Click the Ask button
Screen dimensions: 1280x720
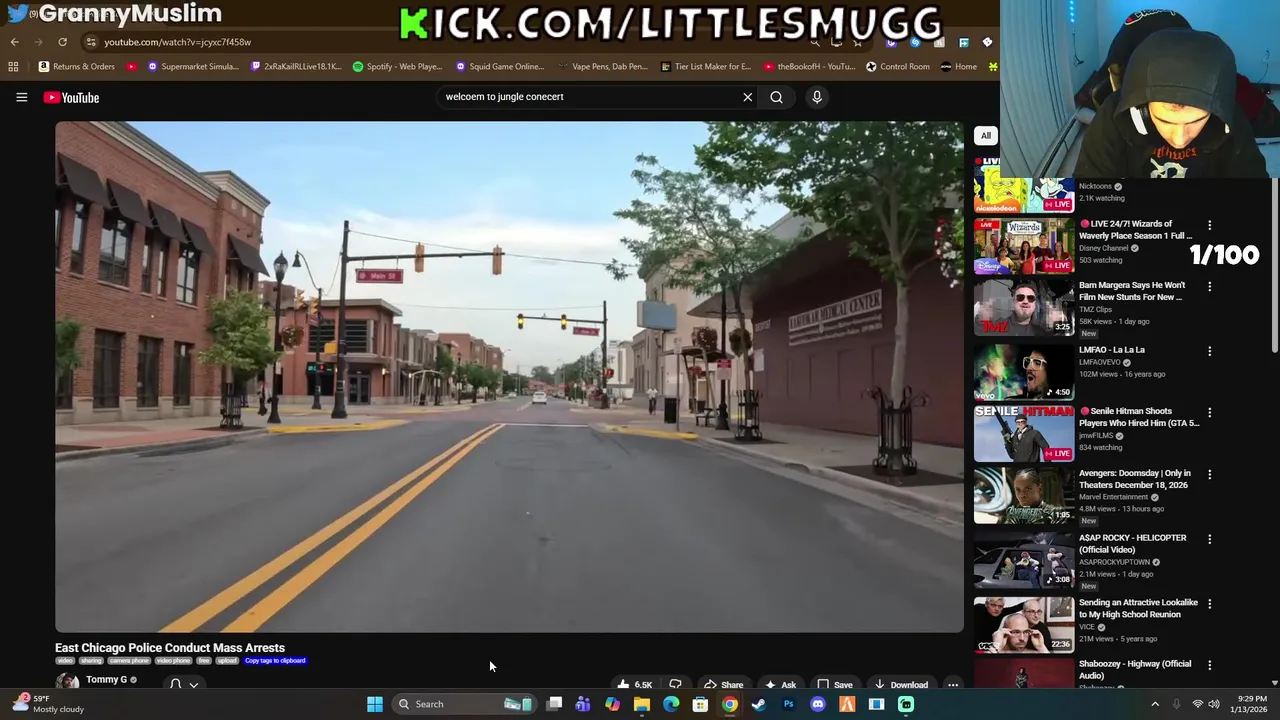tap(780, 685)
